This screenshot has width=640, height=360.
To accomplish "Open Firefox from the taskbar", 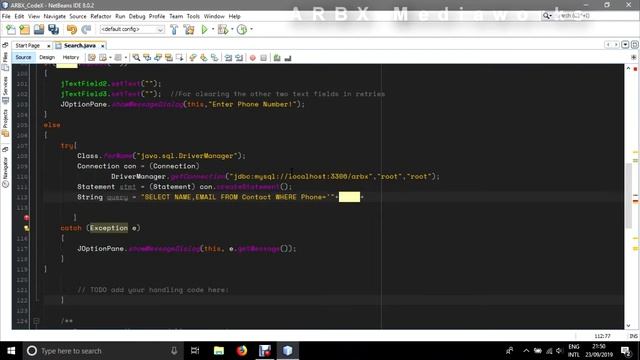I will [x=242, y=351].
